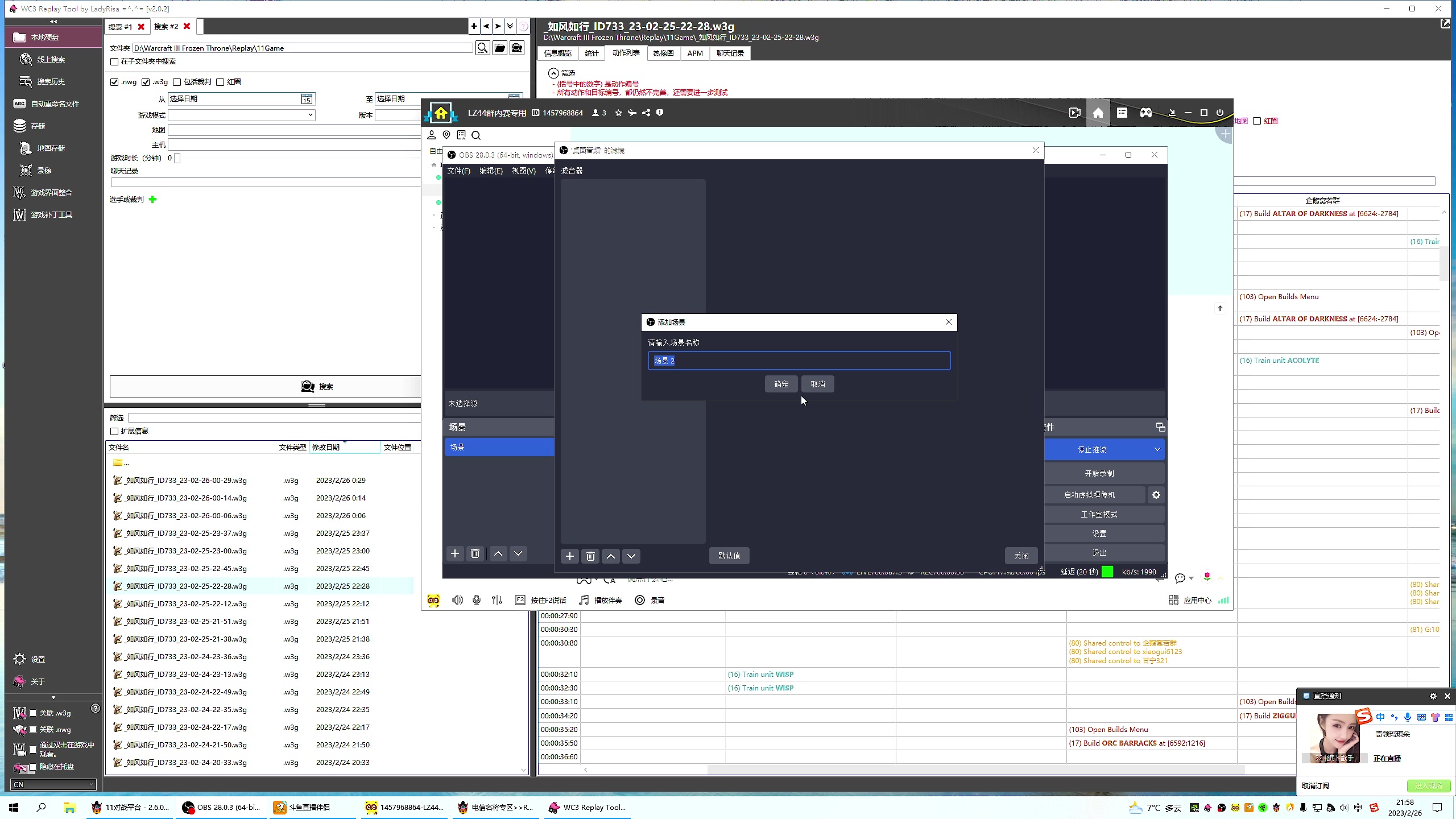Move scene down arrow in OBS 场景 panel
Viewport: 1456px width, 819px height.
(518, 553)
